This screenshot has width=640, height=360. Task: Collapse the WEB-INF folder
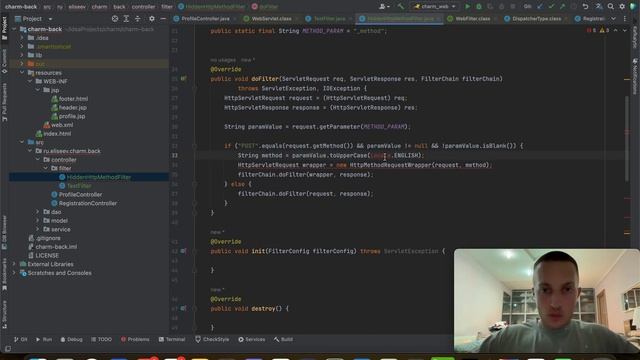[30, 81]
